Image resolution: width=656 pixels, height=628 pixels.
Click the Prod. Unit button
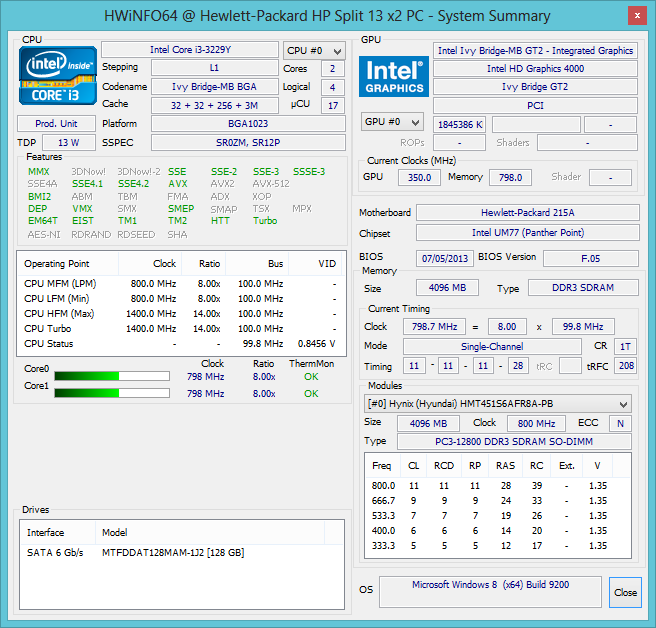coord(56,124)
